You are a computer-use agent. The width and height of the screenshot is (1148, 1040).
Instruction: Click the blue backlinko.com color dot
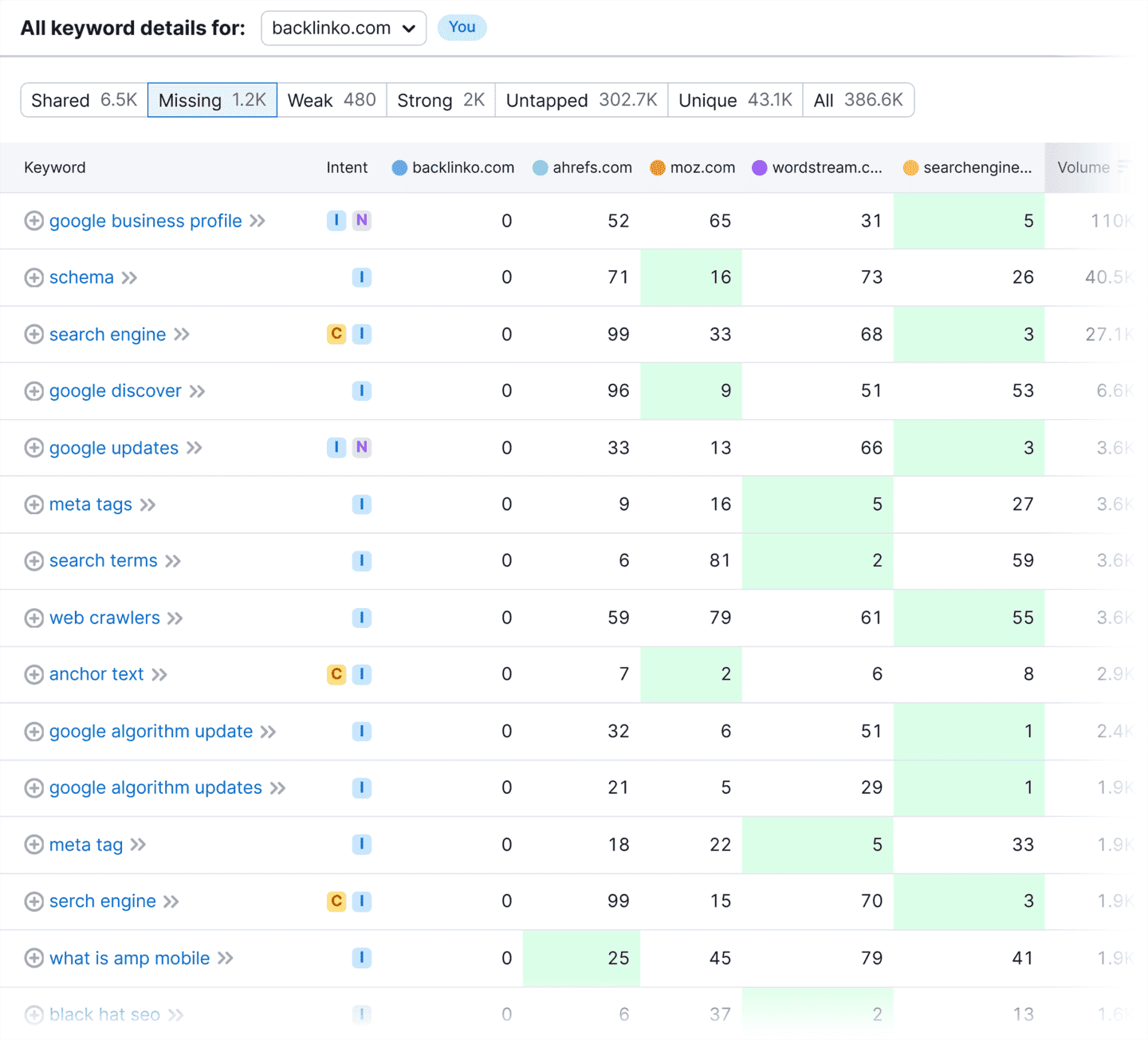(399, 167)
